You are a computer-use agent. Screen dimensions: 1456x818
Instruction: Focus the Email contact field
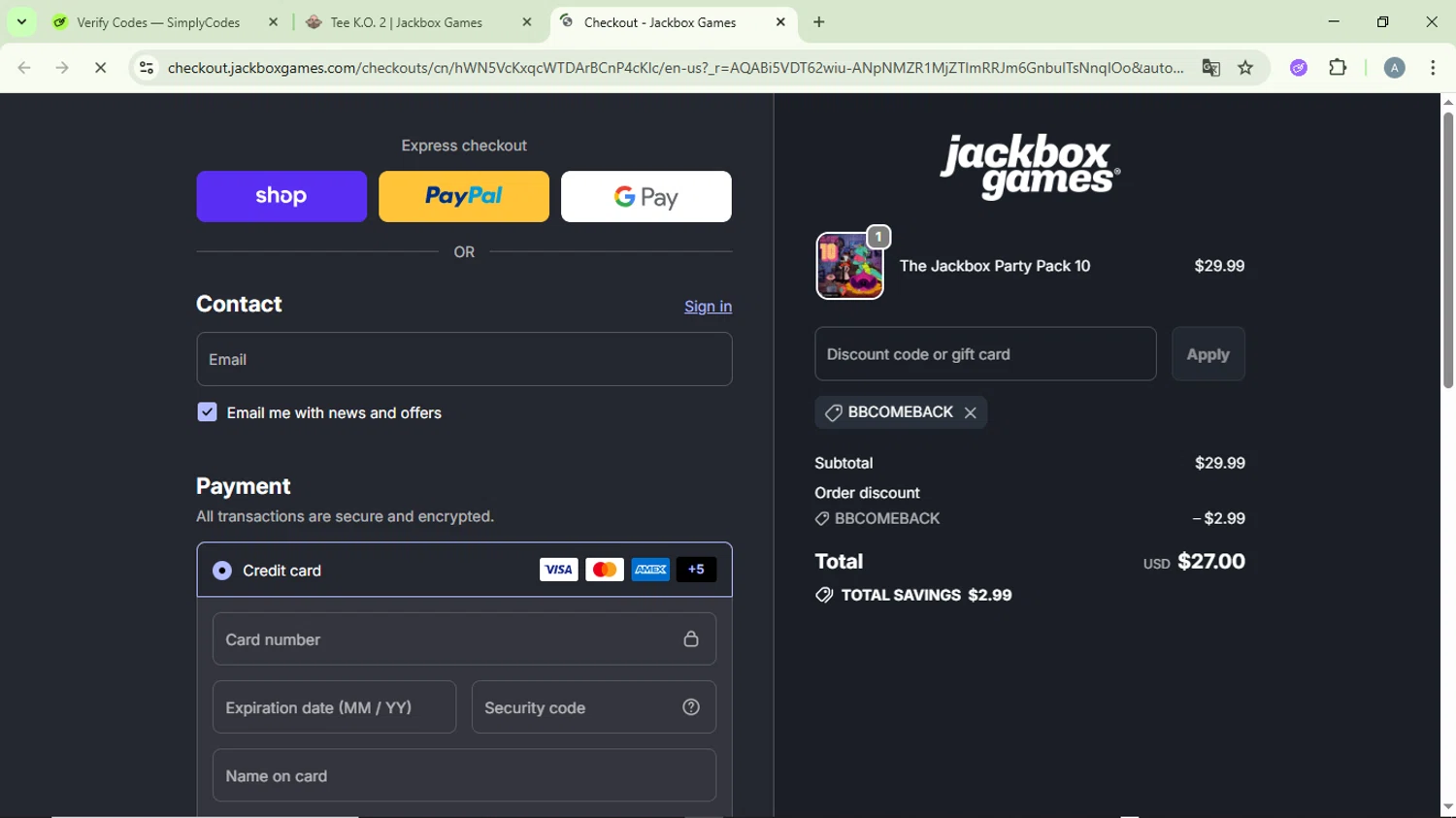pos(464,359)
